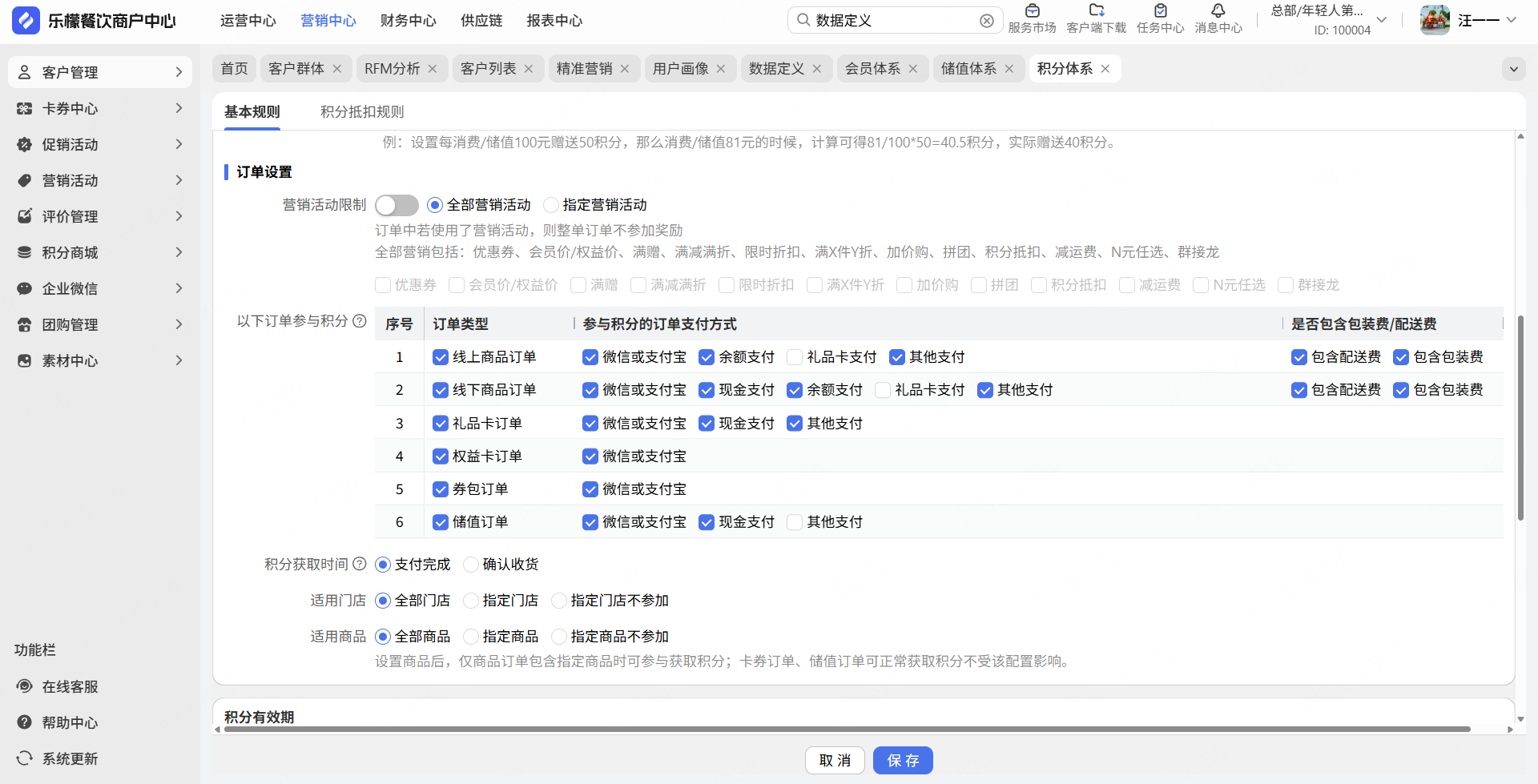Click the help icon beside 积分获取时间
The width and height of the screenshot is (1538, 784).
[x=360, y=564]
